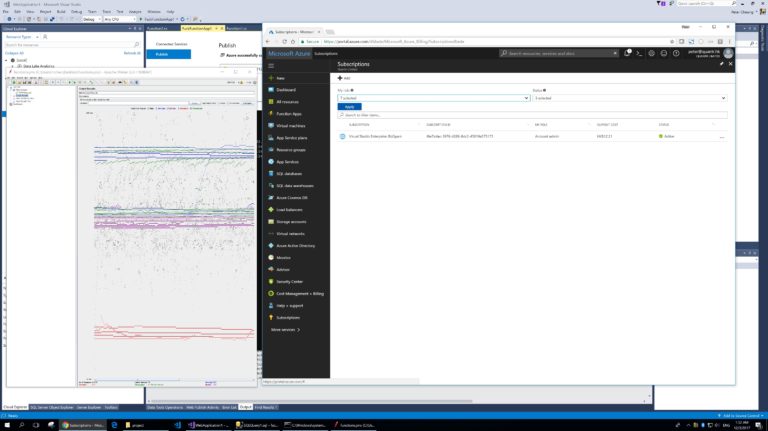Open Edge browser from the taskbar

click(114, 425)
